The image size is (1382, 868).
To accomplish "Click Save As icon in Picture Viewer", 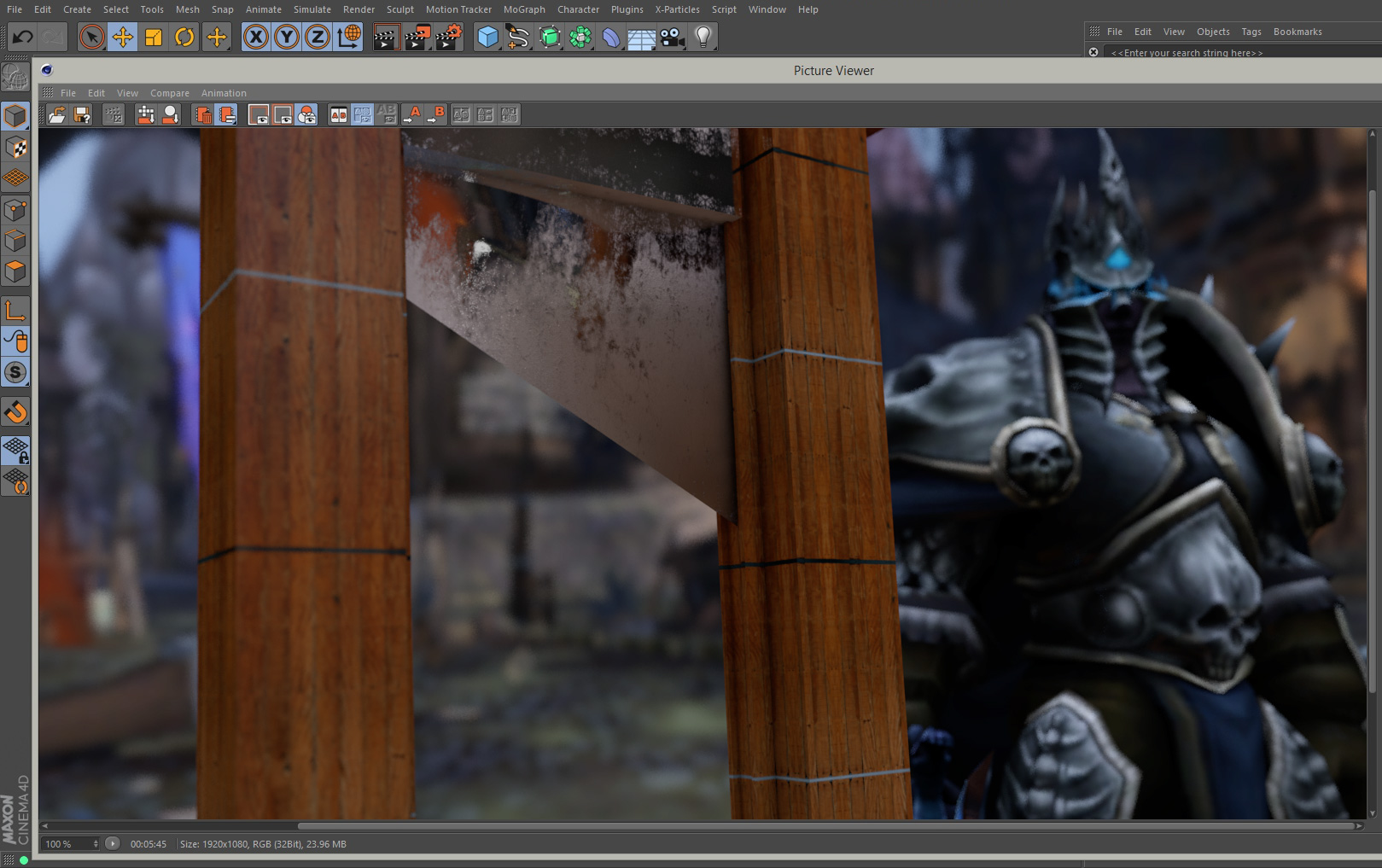I will [82, 114].
